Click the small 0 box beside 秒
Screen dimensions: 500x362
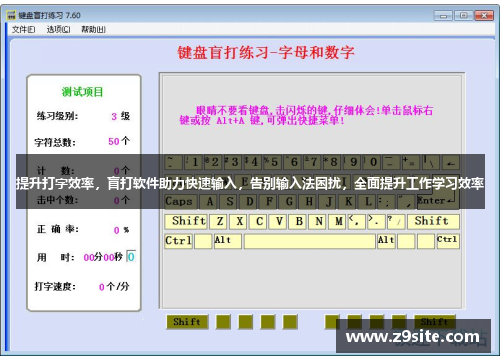(x=131, y=257)
